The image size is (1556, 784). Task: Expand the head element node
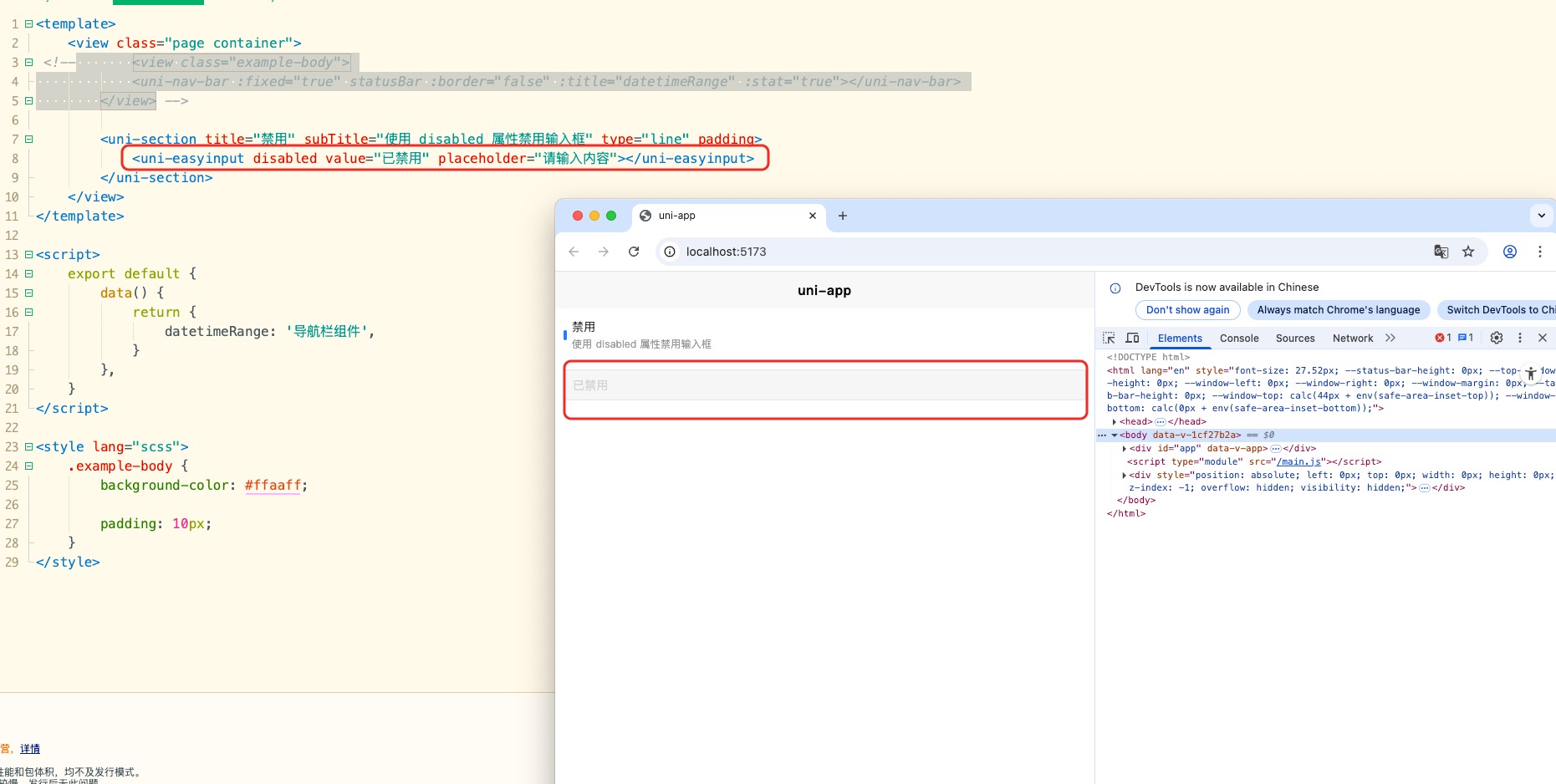point(1115,422)
